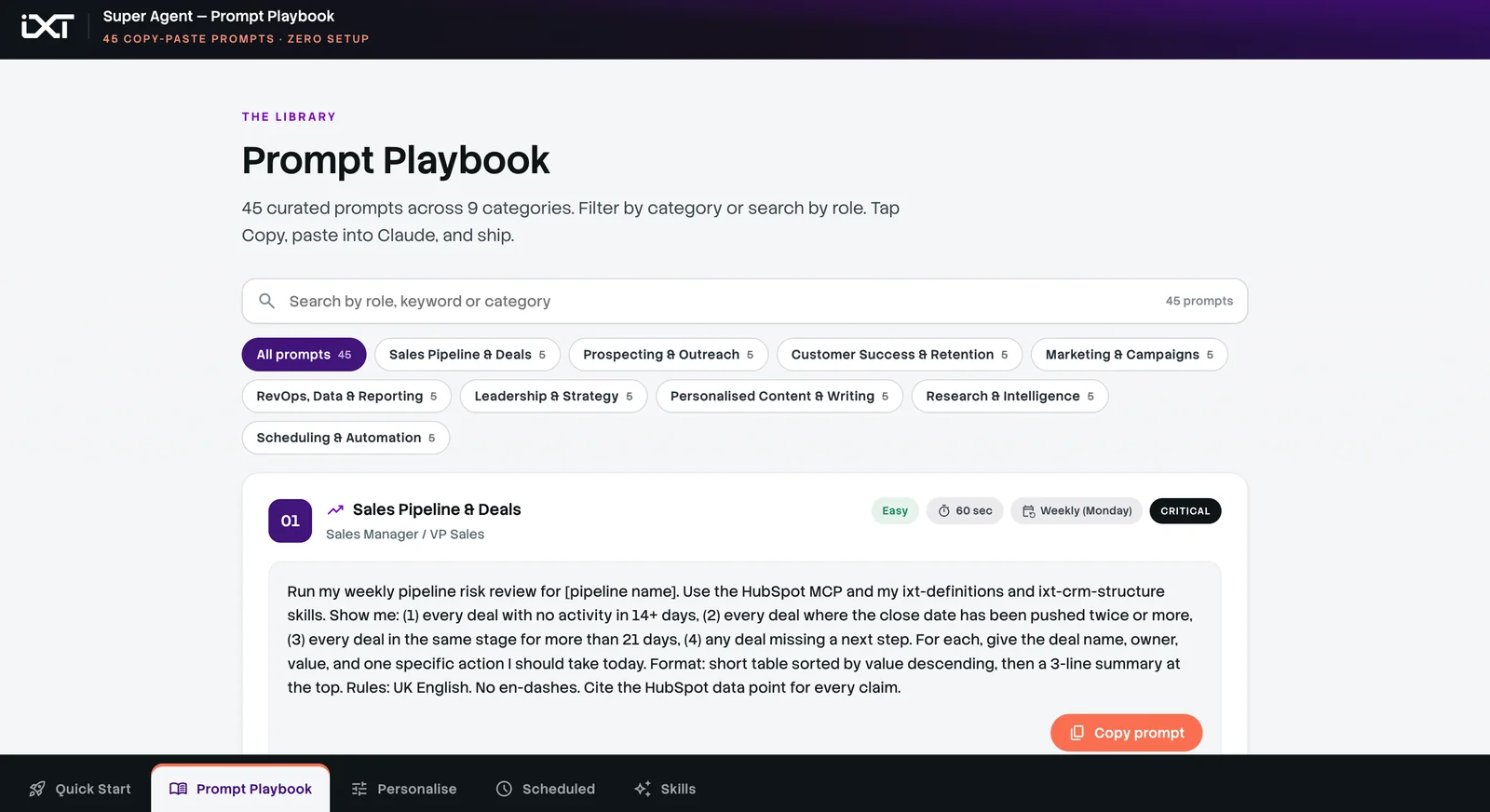This screenshot has width=1490, height=812.
Task: Switch to the Skills tab
Action: point(665,789)
